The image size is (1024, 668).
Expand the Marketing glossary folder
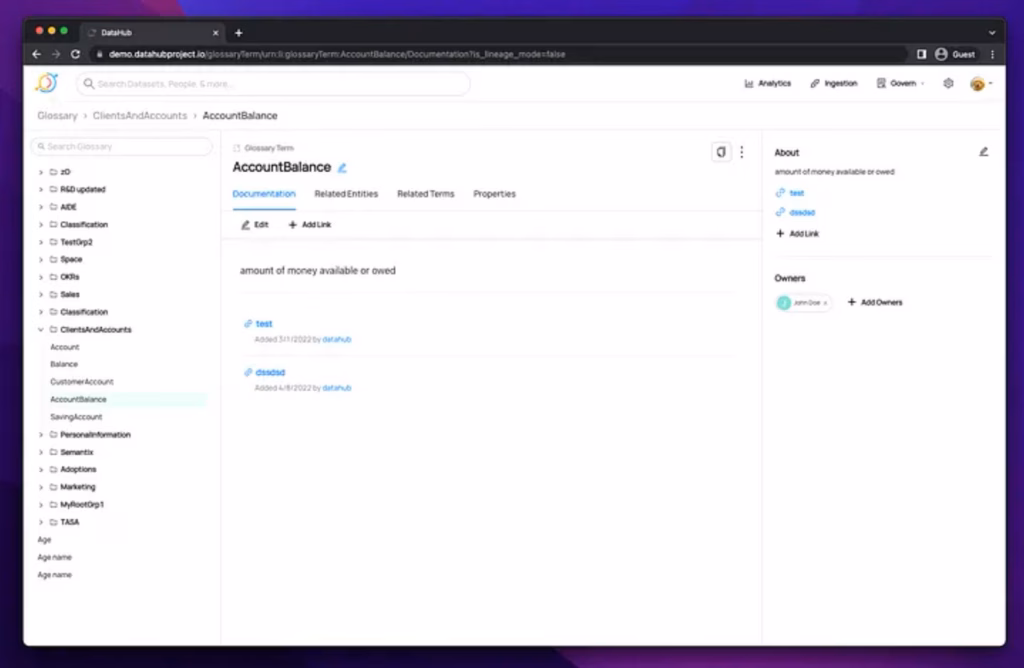pos(41,487)
